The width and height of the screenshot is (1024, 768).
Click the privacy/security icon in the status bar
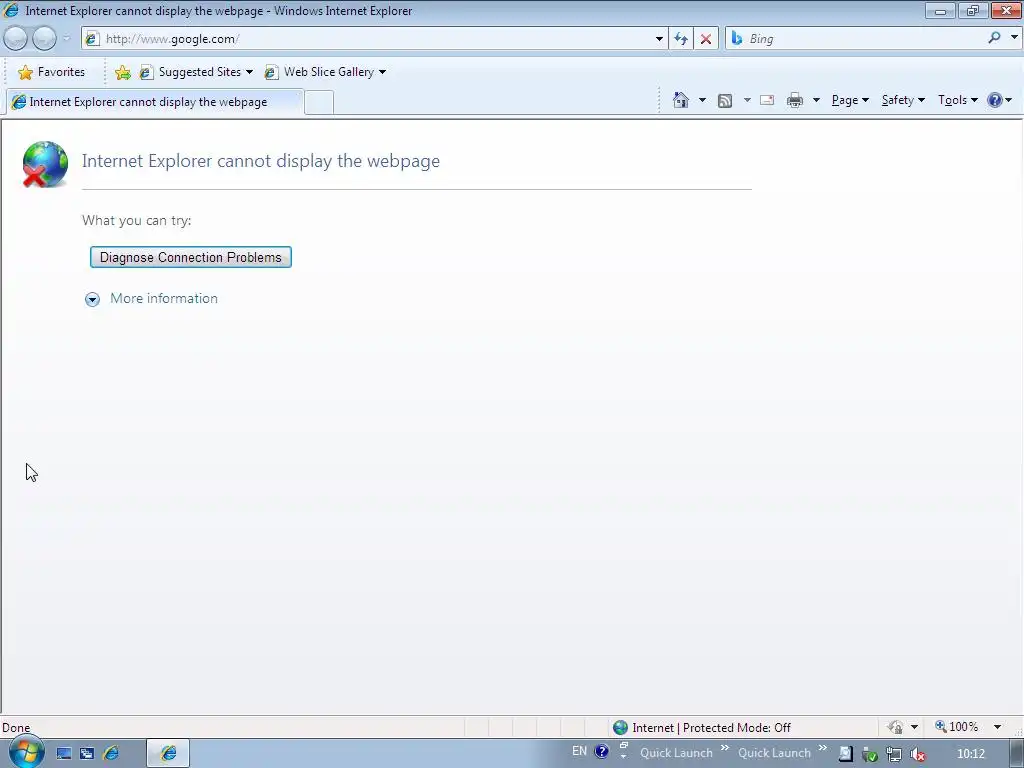pyautogui.click(x=895, y=727)
